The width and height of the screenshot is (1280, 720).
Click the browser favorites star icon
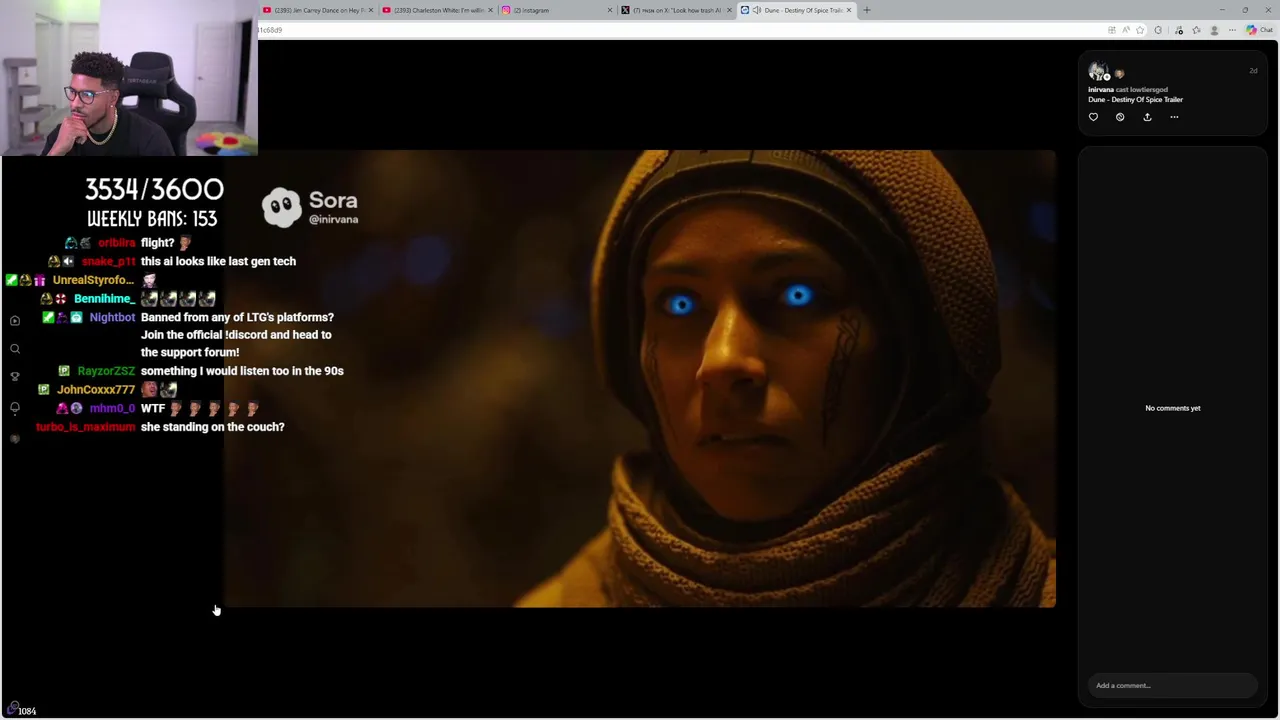coord(1140,30)
